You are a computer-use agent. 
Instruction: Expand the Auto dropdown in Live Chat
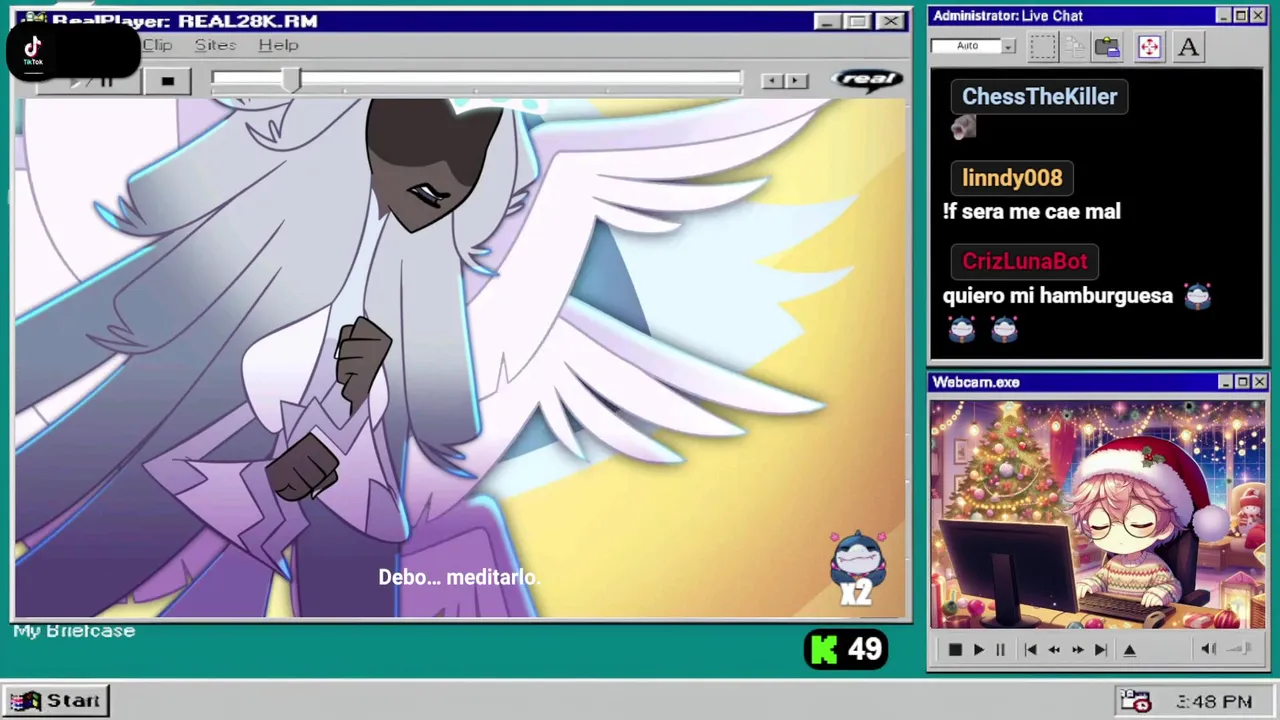tap(1009, 46)
